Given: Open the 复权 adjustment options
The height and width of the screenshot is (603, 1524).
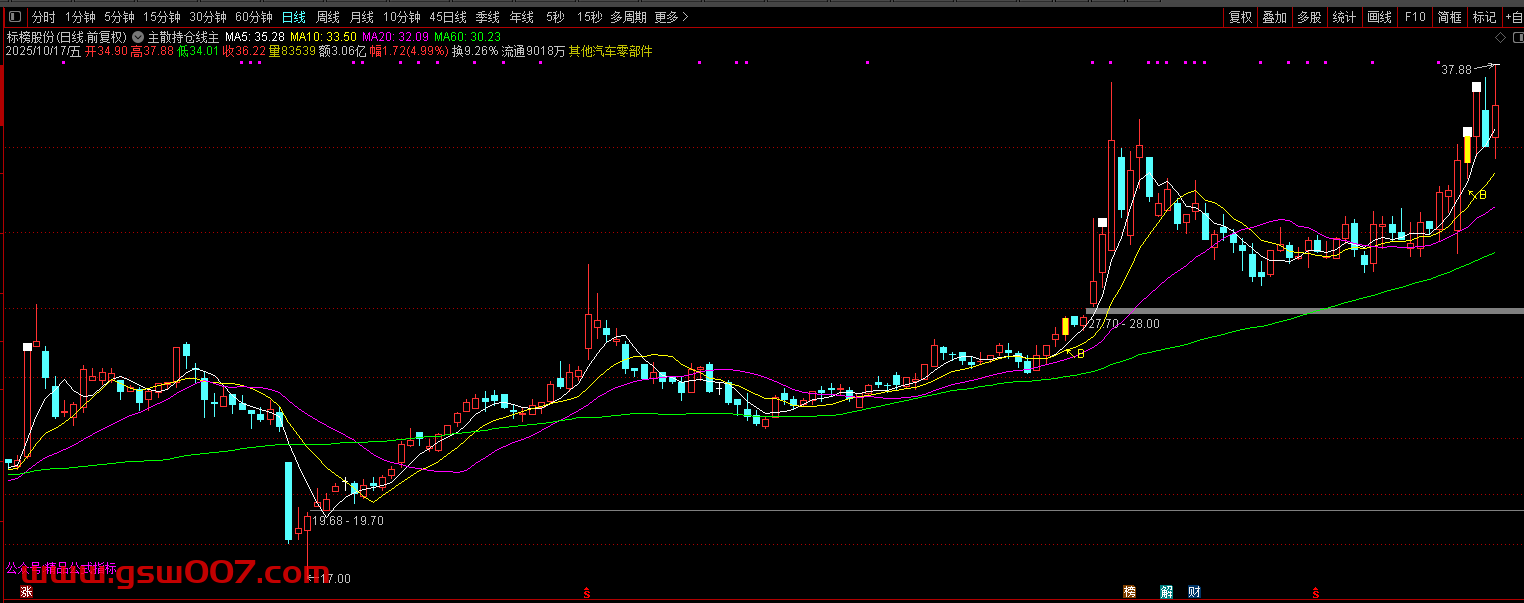Looking at the screenshot, I should (x=1241, y=17).
